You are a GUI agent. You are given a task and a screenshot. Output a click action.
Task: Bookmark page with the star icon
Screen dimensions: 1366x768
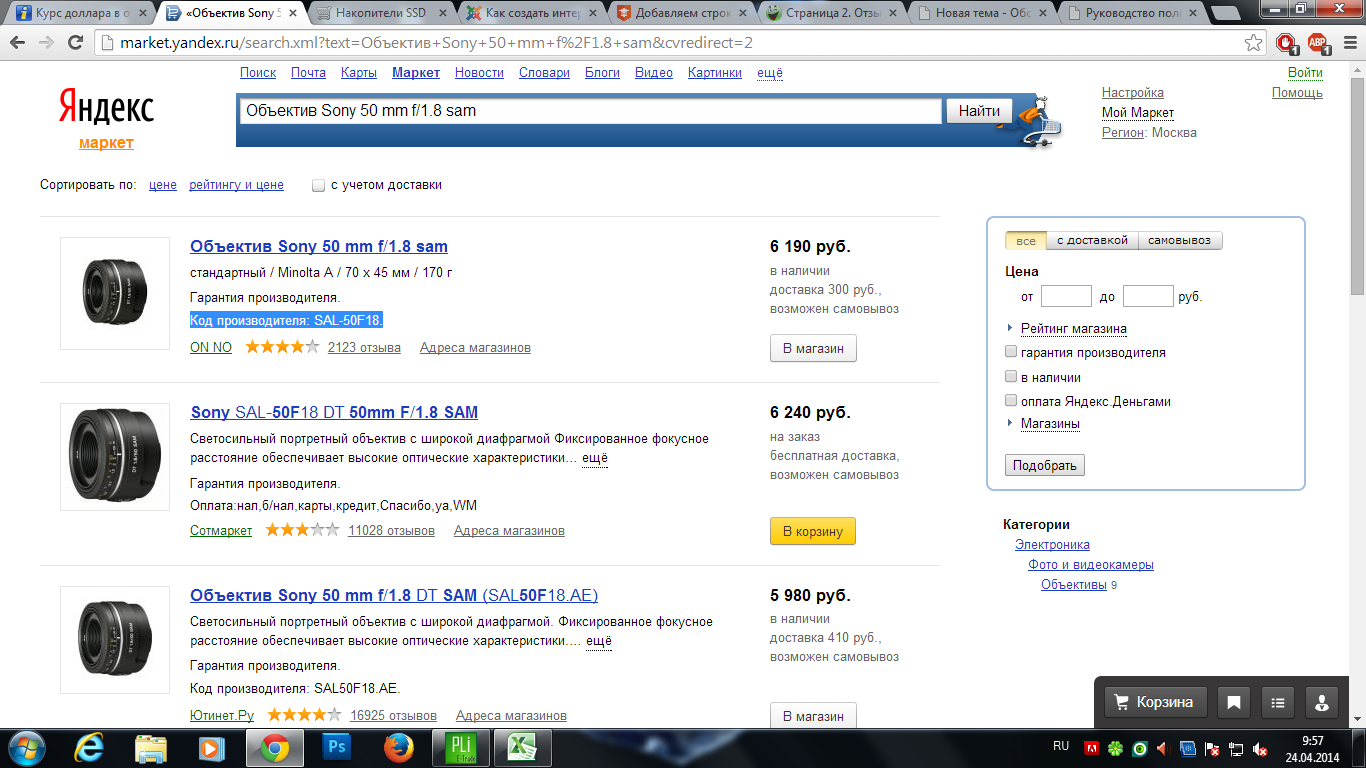(x=1253, y=43)
